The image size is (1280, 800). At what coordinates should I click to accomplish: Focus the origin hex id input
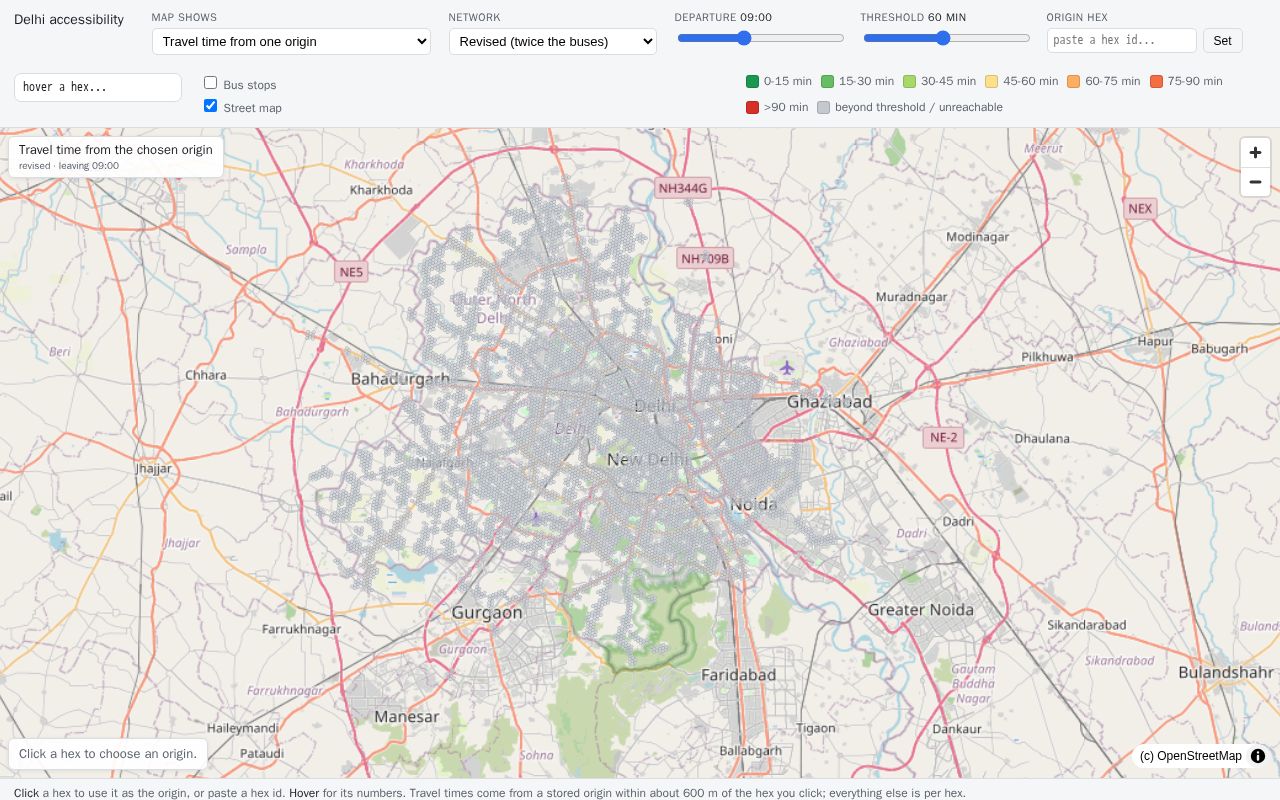click(1122, 40)
